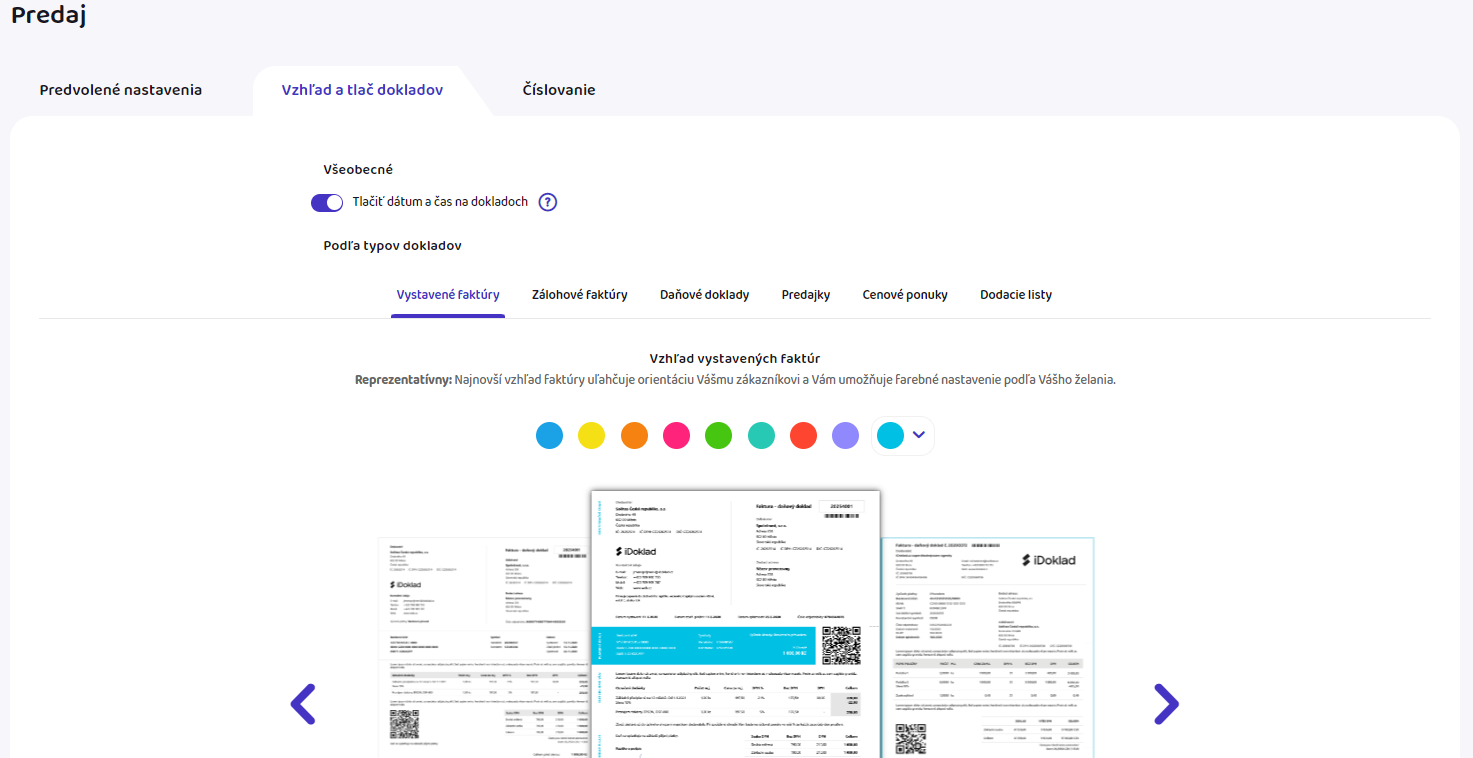Image resolution: width=1473 pixels, height=758 pixels.
Task: Select the Cenové ponuky document type
Action: (x=905, y=295)
